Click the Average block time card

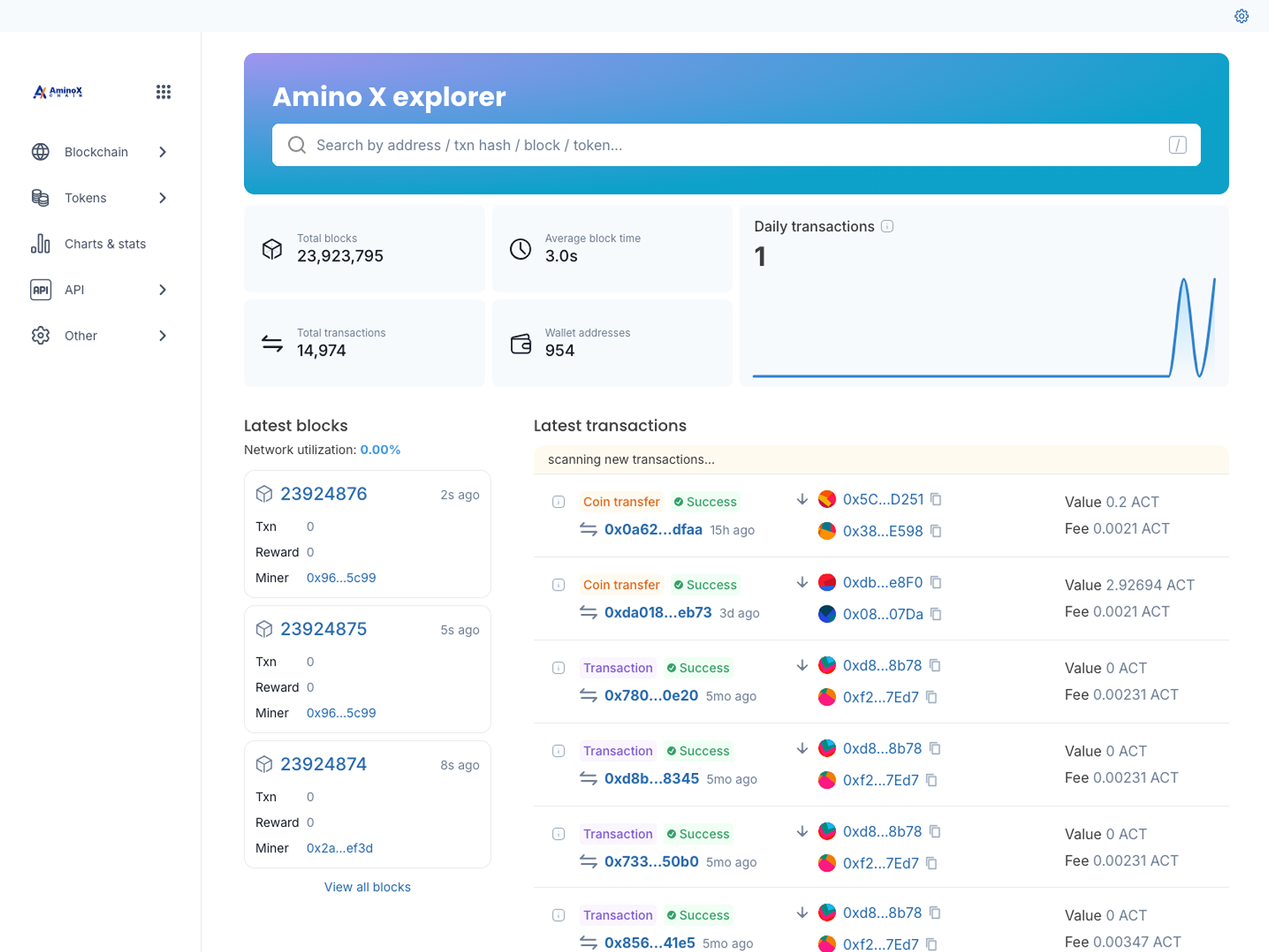click(x=613, y=249)
